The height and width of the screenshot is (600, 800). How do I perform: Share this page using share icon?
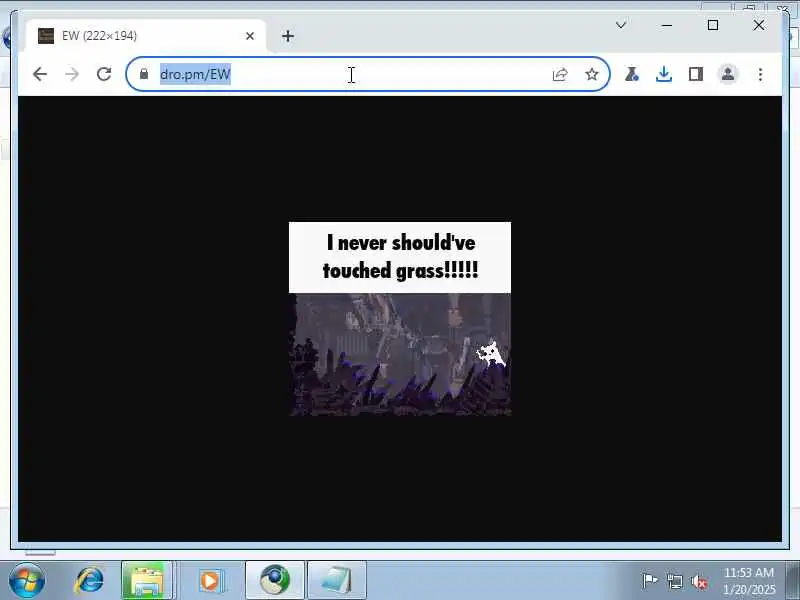(x=560, y=74)
